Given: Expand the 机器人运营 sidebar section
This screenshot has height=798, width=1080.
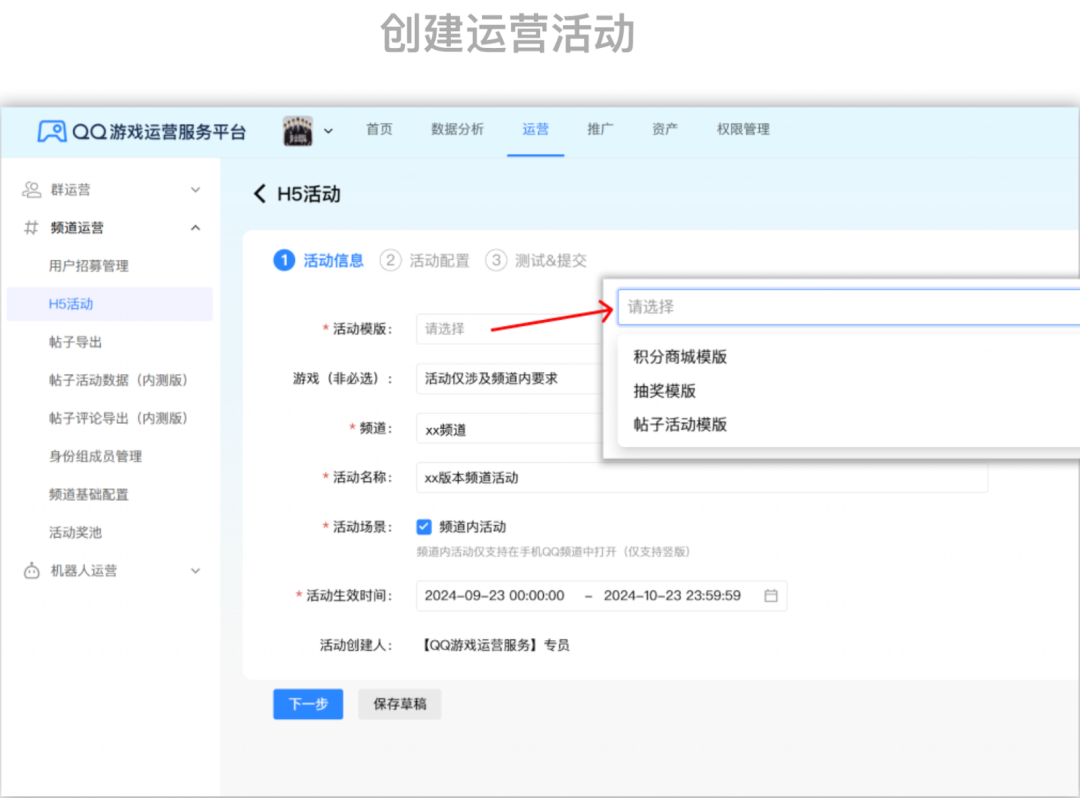Looking at the screenshot, I should click(x=196, y=571).
